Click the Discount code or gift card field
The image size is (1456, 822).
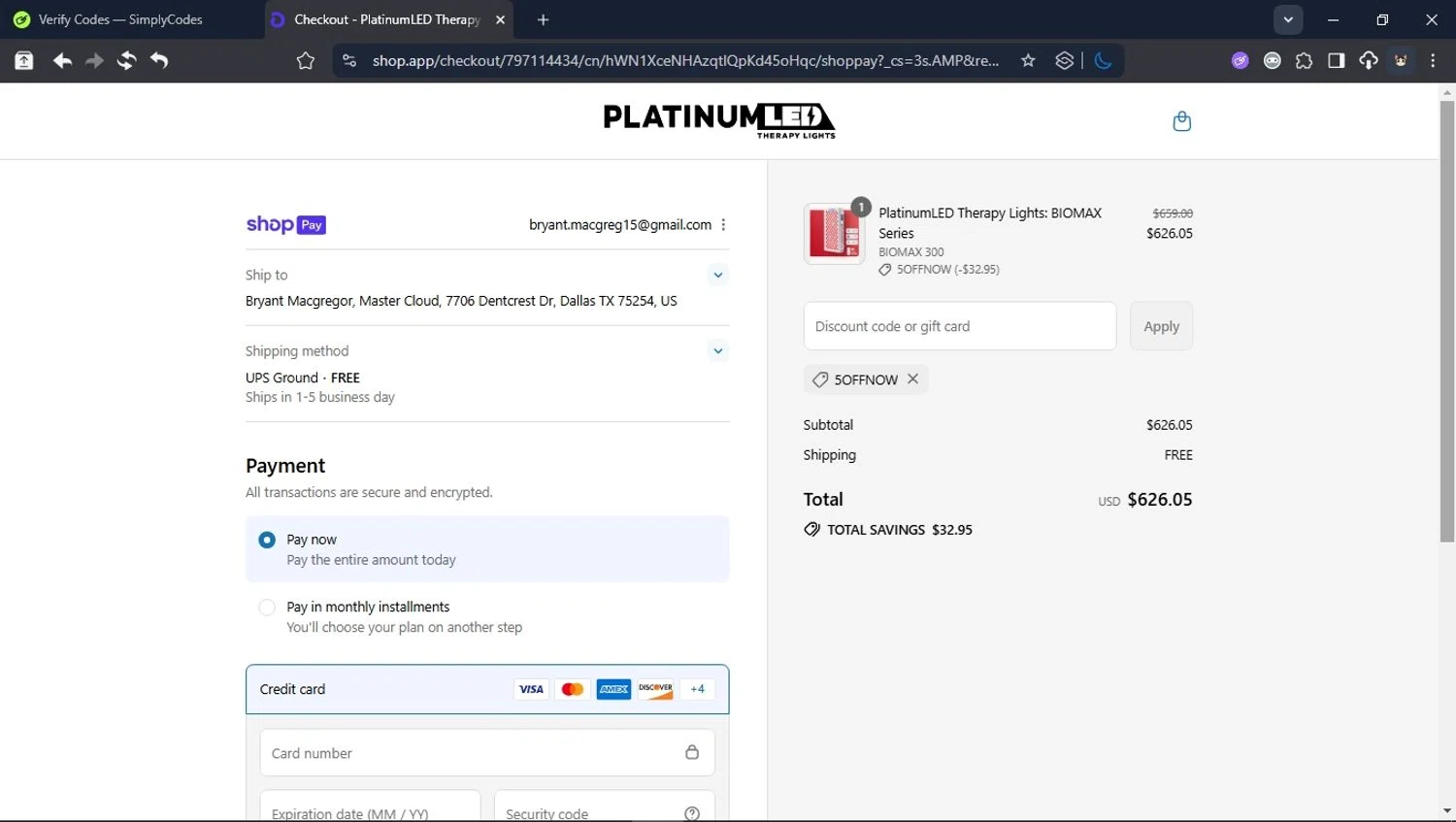pos(960,326)
